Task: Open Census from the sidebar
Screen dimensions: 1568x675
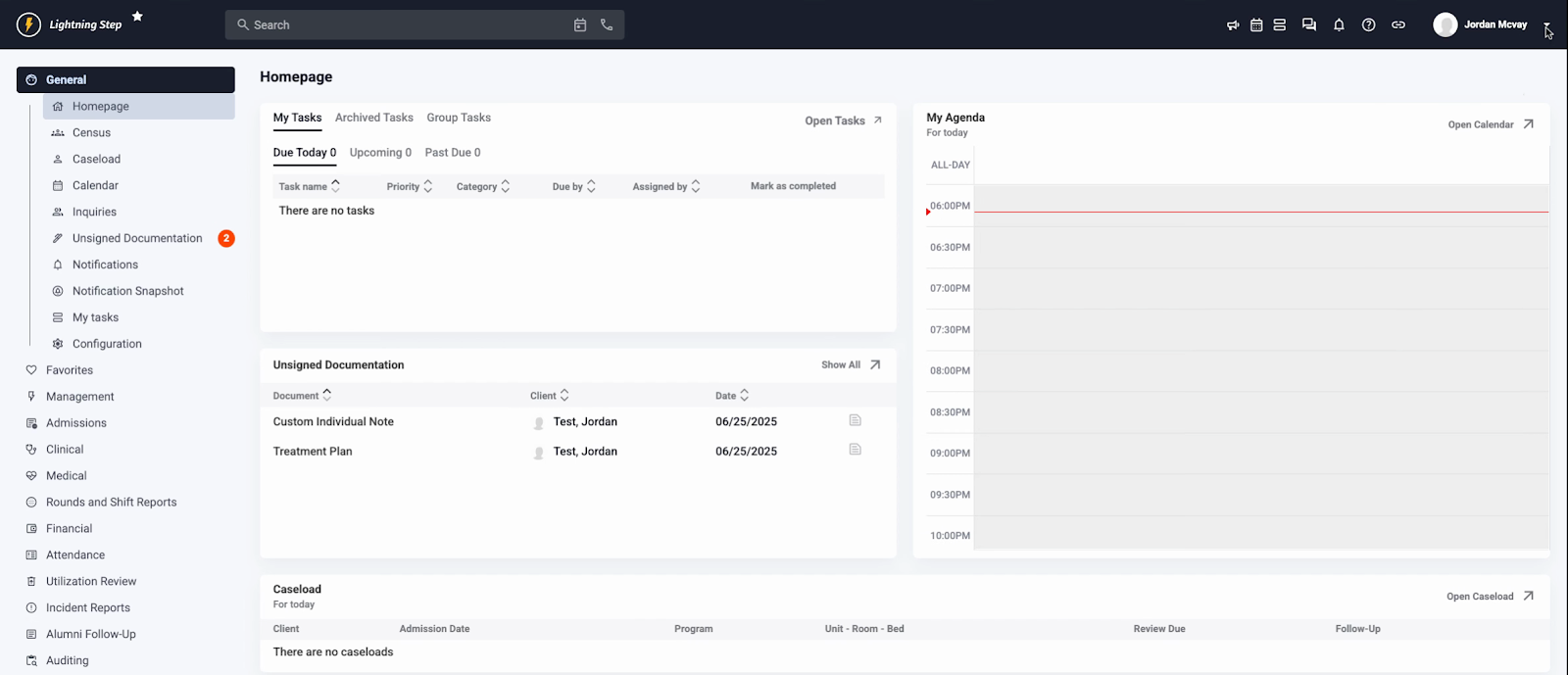Action: (x=91, y=132)
